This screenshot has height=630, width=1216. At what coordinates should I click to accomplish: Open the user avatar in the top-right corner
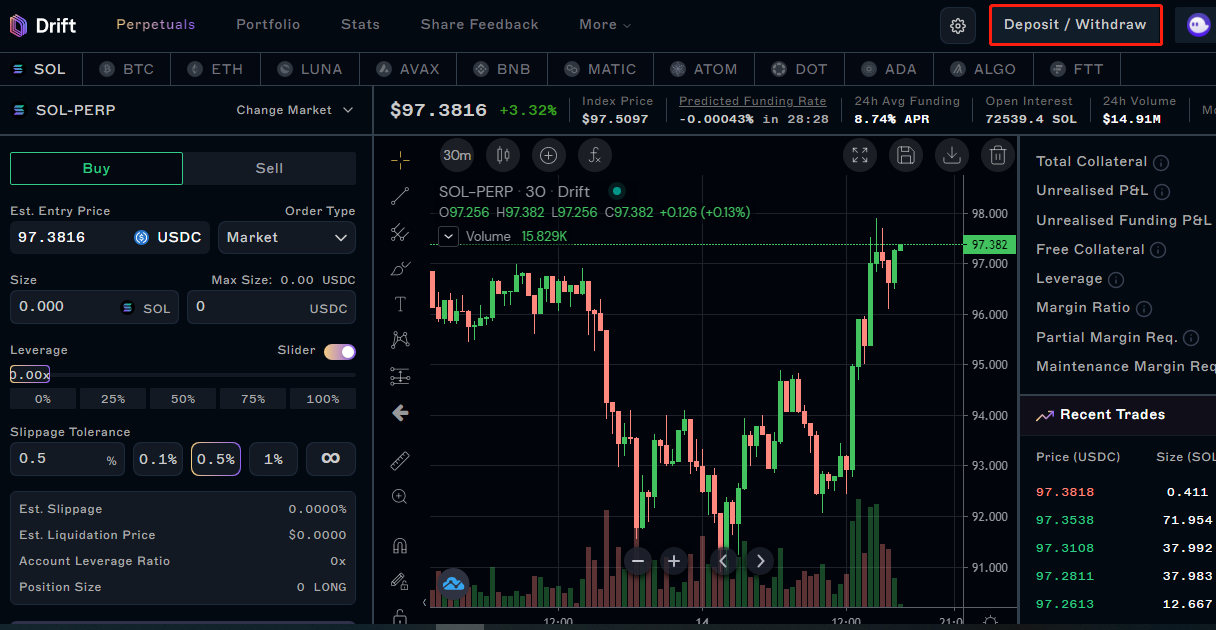[1196, 25]
